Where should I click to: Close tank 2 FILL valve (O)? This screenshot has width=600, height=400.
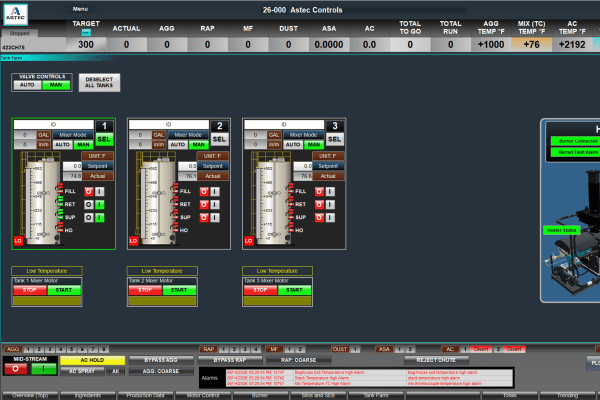[204, 192]
